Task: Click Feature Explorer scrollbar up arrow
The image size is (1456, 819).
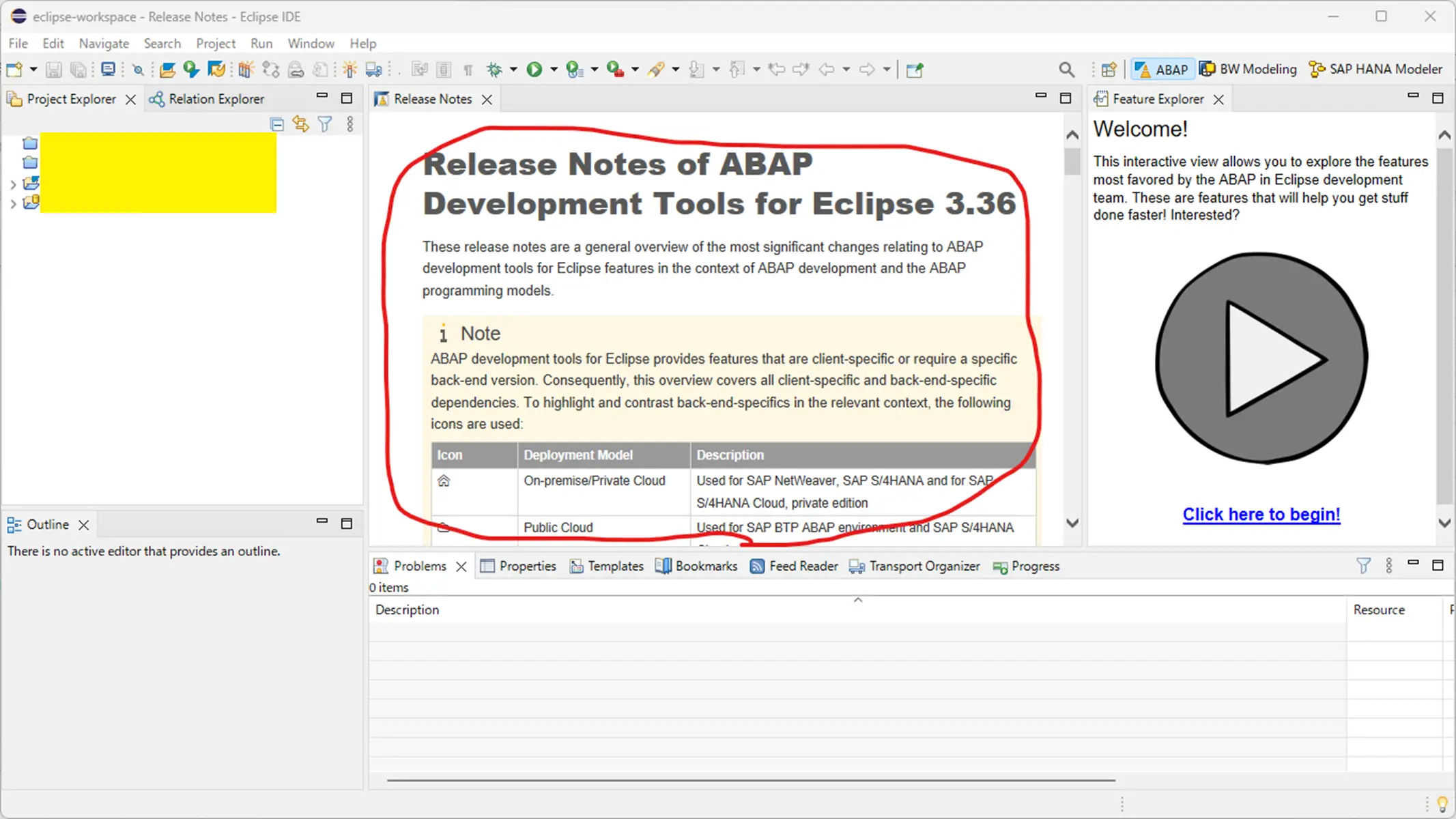Action: tap(1444, 135)
